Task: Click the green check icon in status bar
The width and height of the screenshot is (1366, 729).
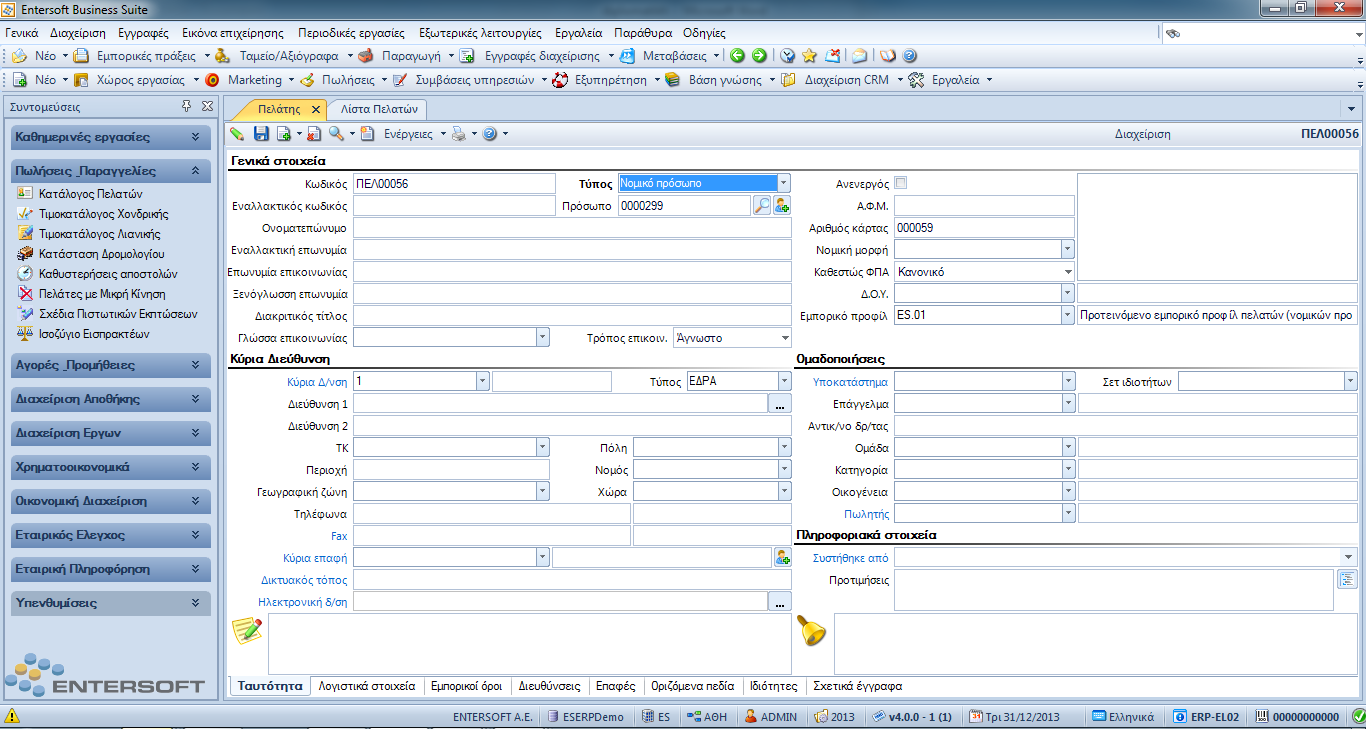Action: point(1357,716)
